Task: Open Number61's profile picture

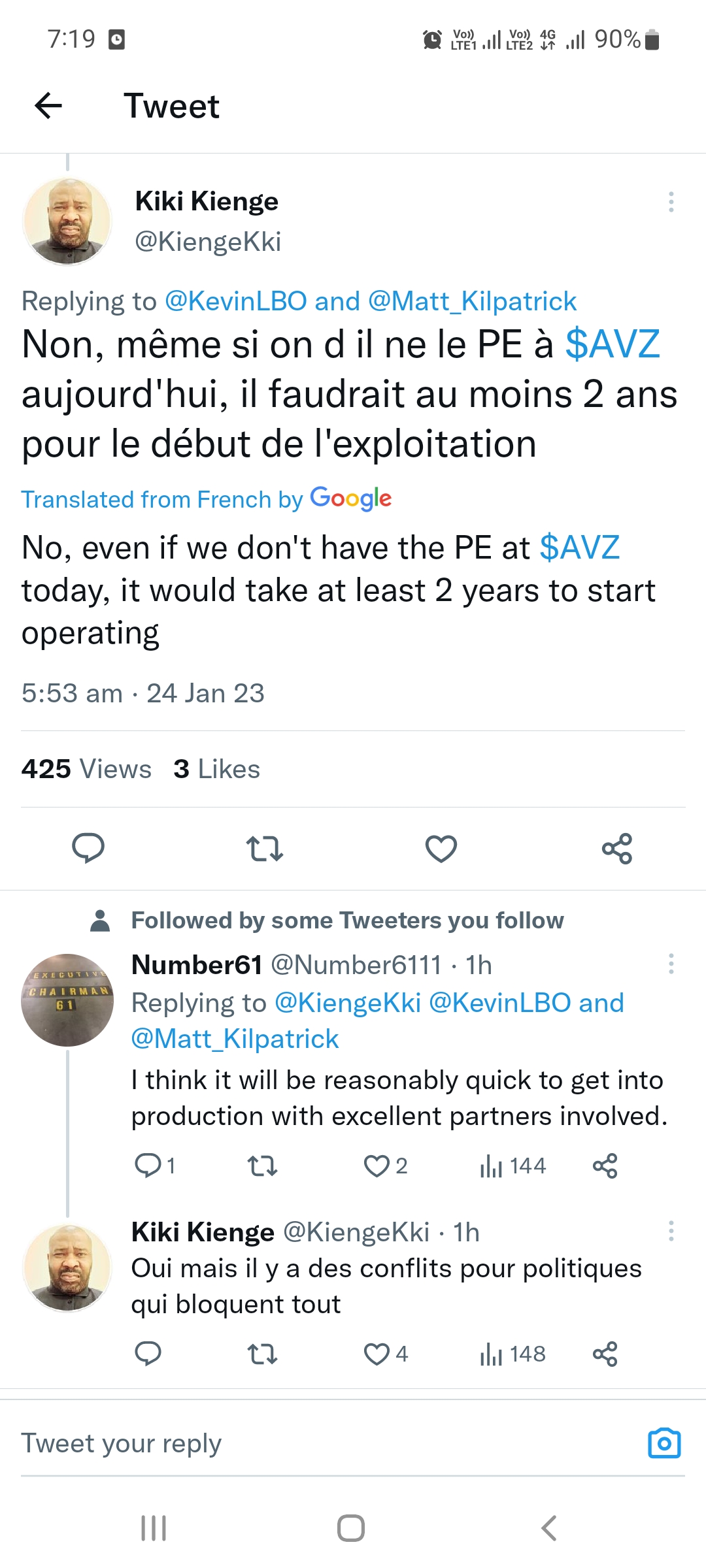Action: (x=67, y=1000)
